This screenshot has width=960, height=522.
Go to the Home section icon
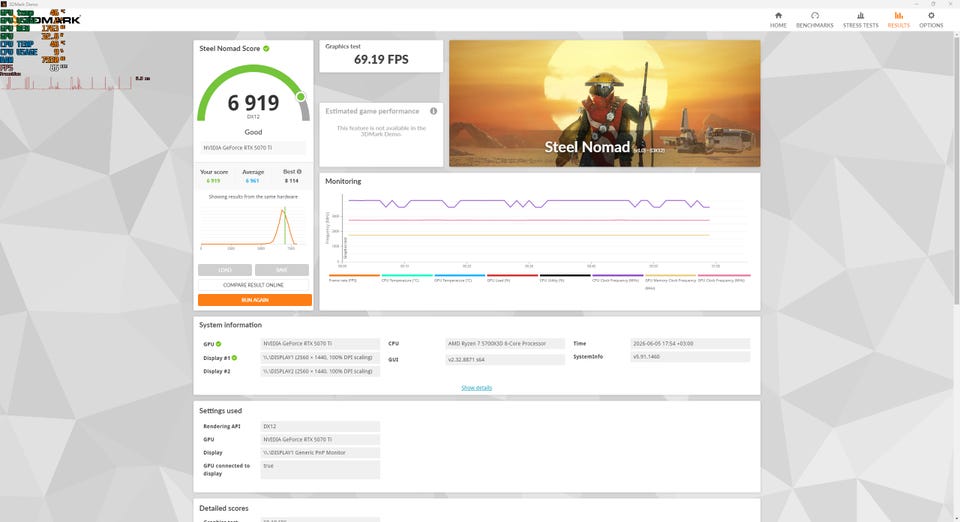pyautogui.click(x=778, y=15)
